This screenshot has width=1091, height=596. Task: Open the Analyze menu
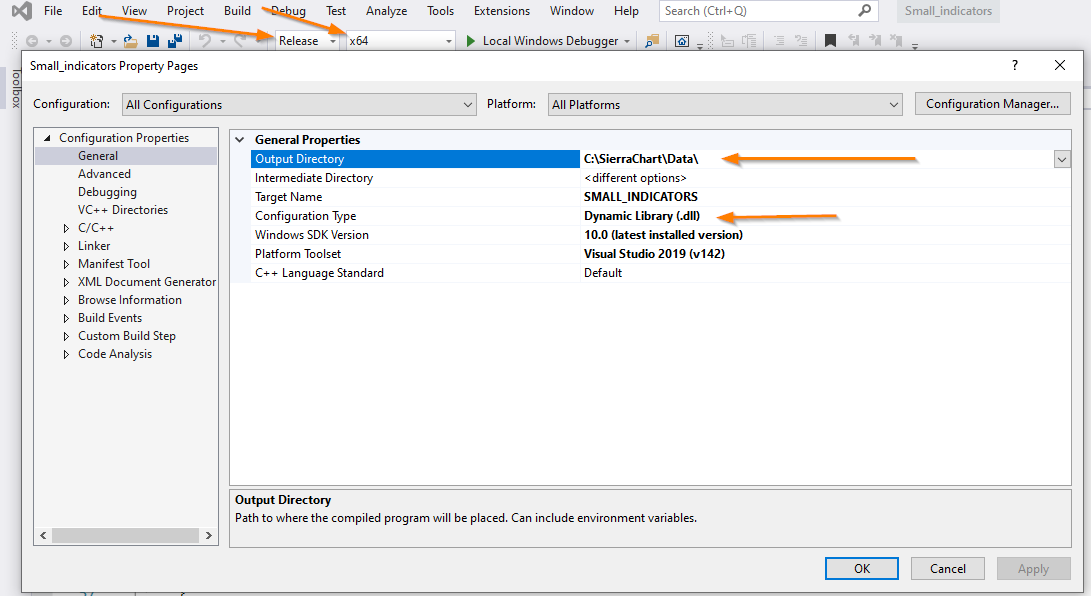[x=387, y=10]
